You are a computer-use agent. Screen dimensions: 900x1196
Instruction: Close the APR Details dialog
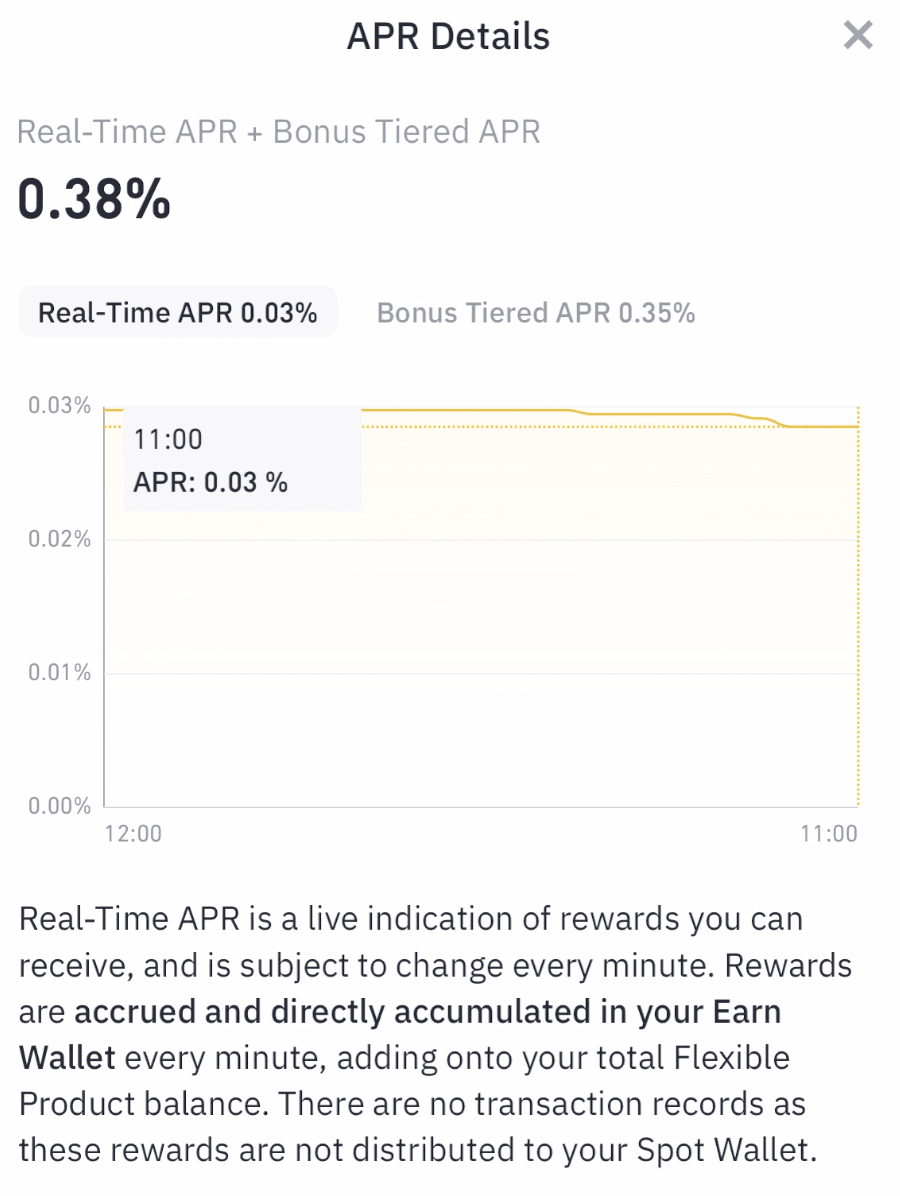[x=858, y=37]
